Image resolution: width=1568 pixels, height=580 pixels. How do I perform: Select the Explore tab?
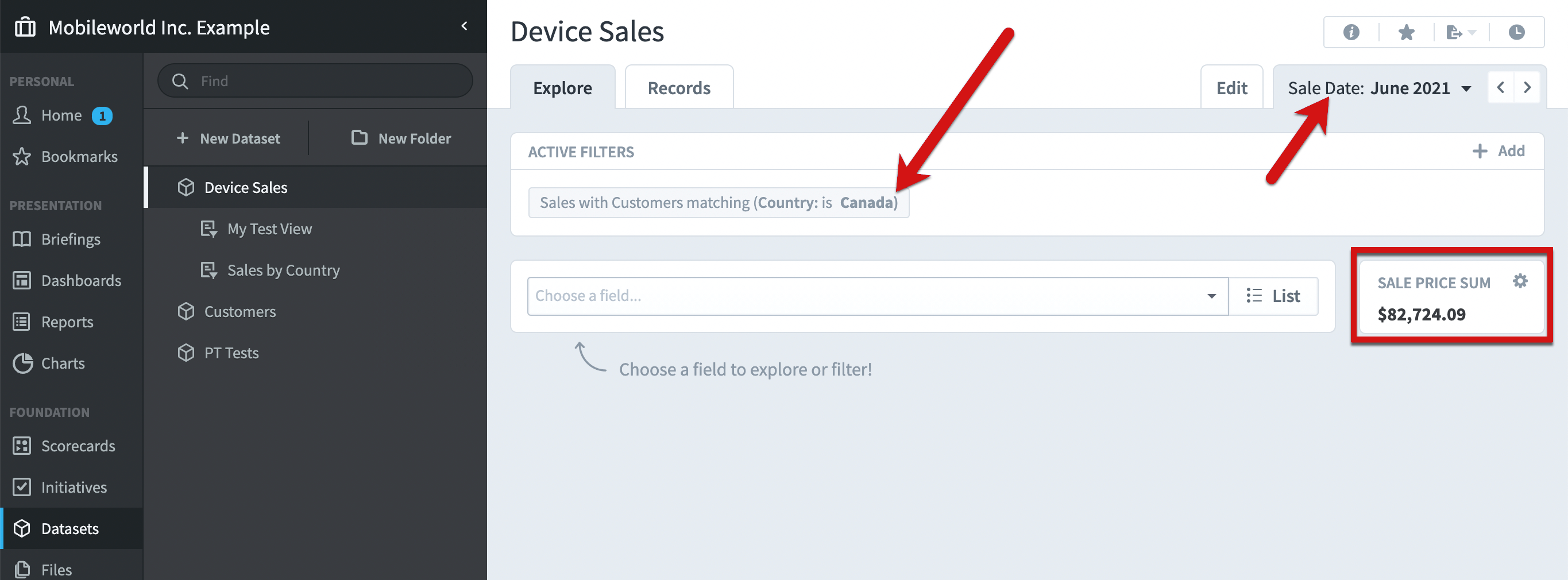tap(562, 88)
